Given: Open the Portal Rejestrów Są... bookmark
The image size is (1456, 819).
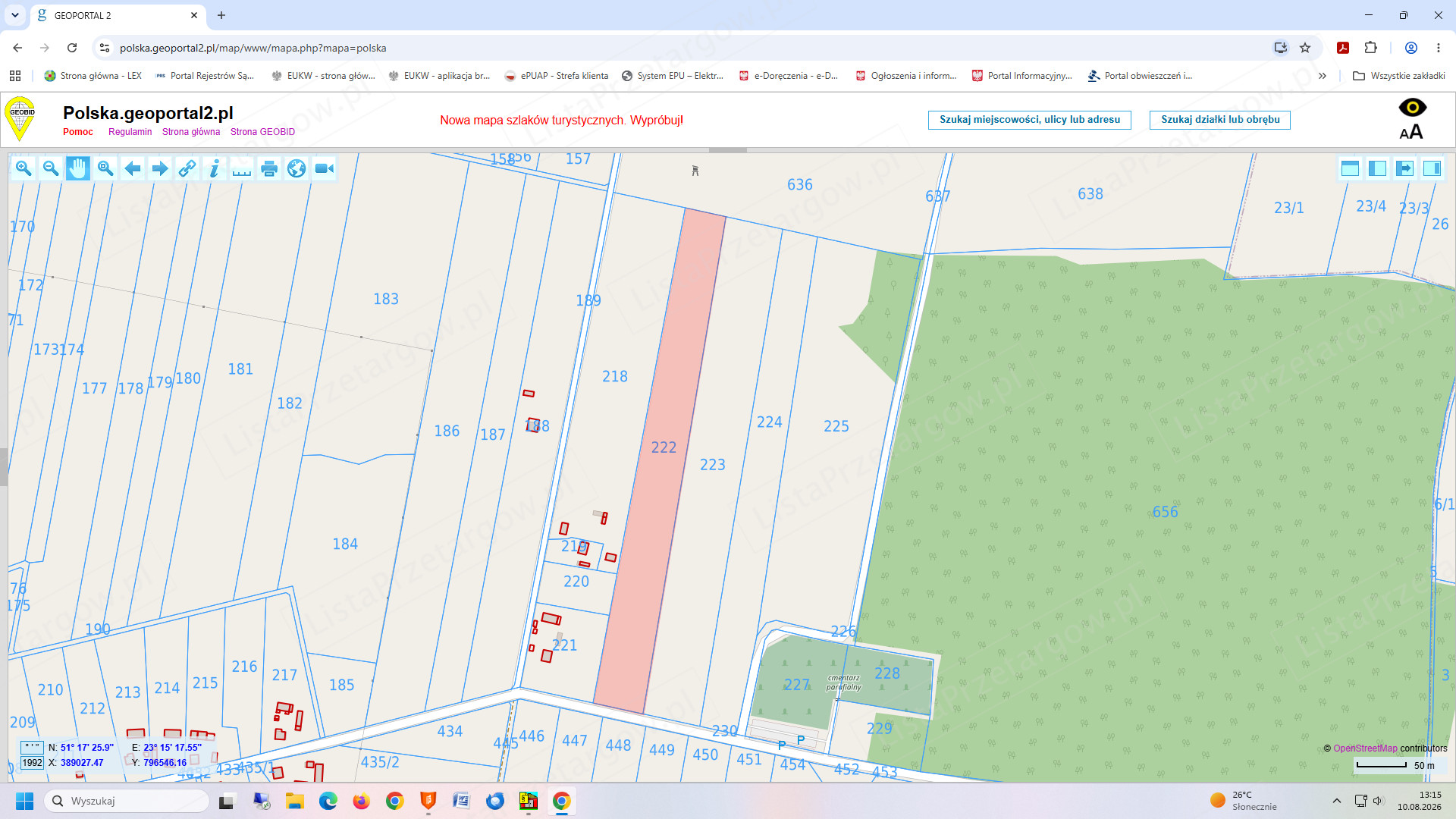Looking at the screenshot, I should coord(205,76).
